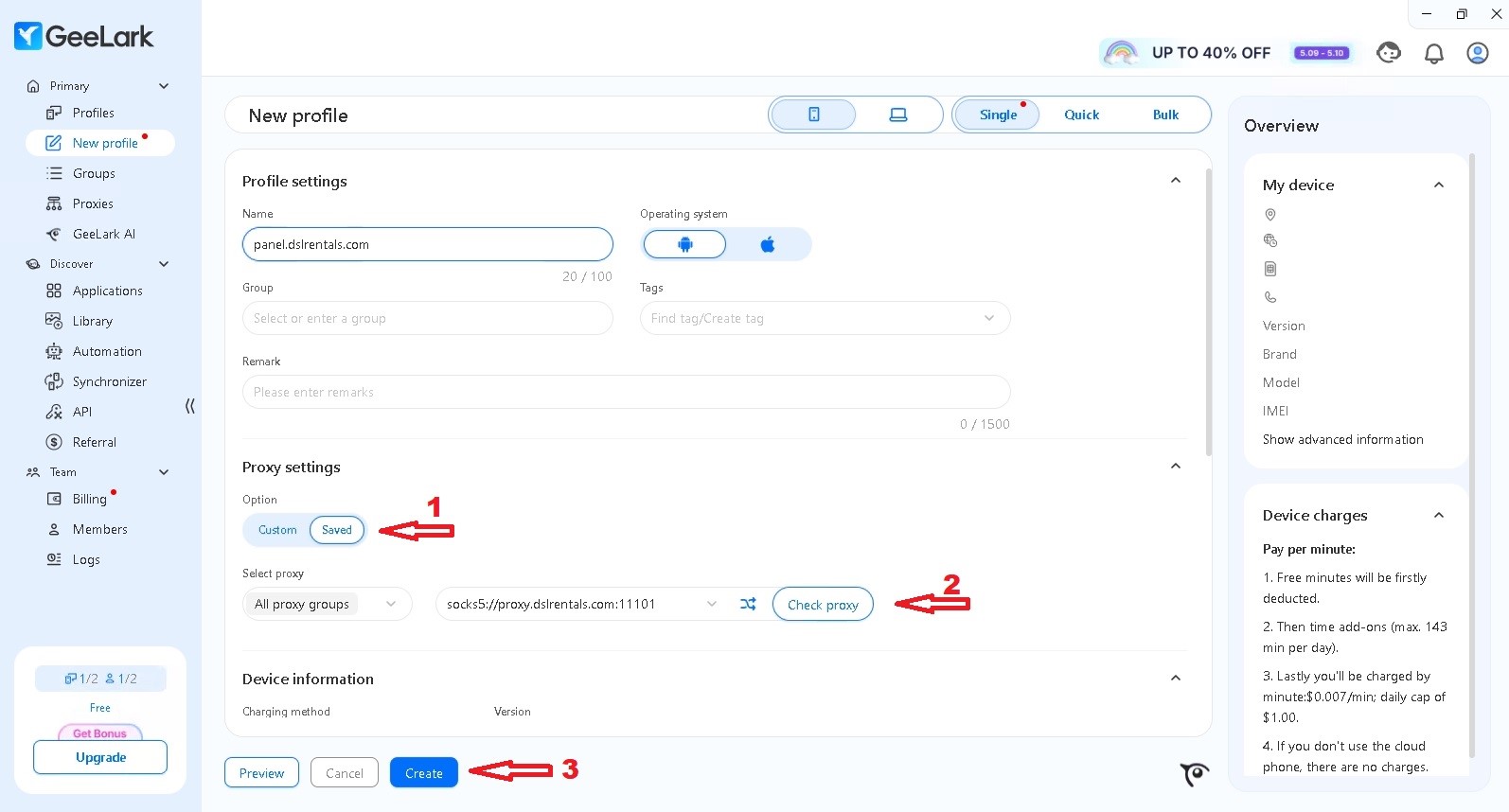Viewport: 1509px width, 812px height.
Task: Click the Remark text input field
Action: coord(626,392)
